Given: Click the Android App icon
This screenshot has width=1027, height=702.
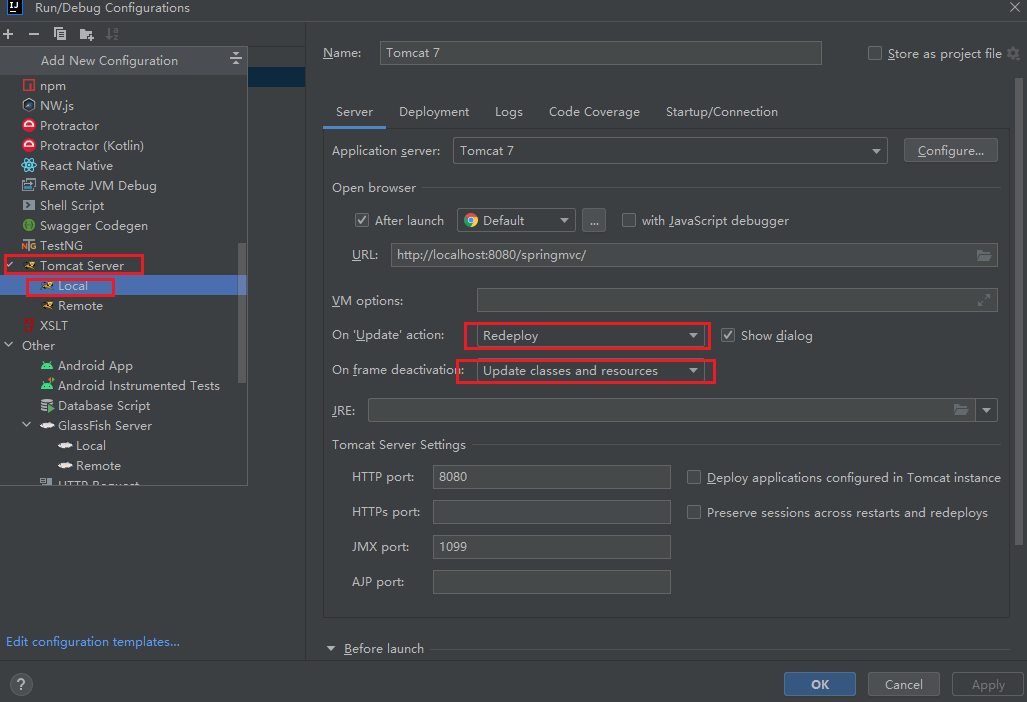Looking at the screenshot, I should click(47, 365).
